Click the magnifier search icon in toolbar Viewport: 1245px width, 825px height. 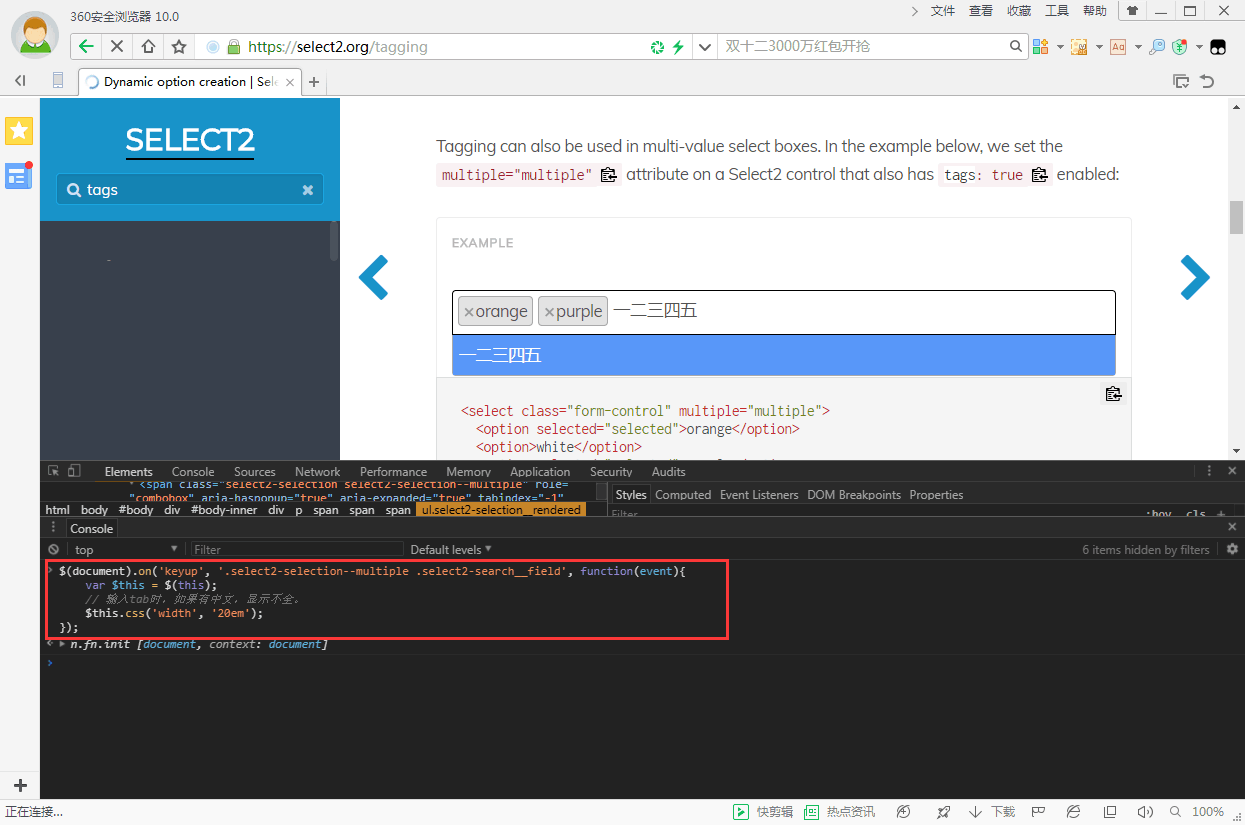pyautogui.click(x=1157, y=46)
